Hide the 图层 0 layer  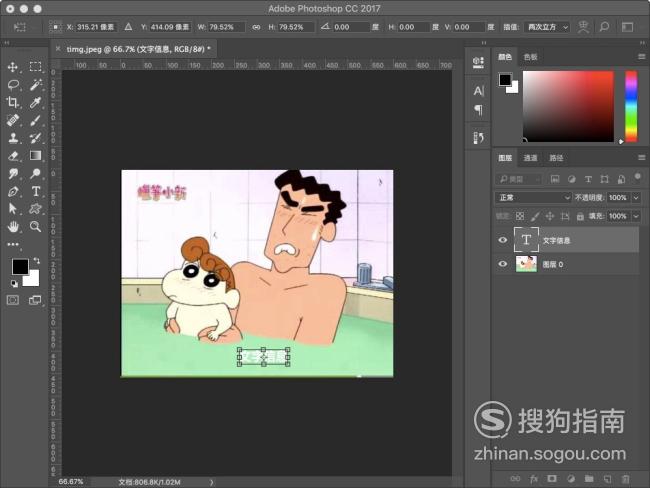pos(502,264)
